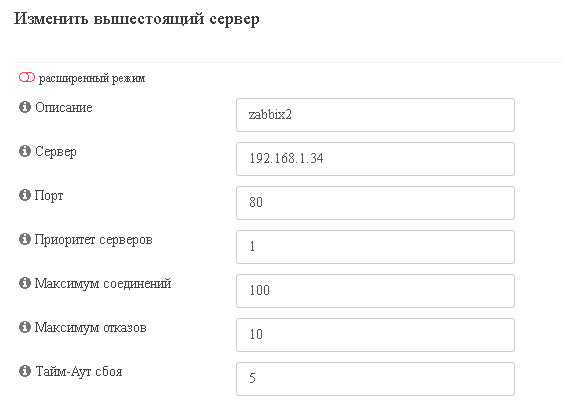The image size is (563, 411).
Task: Click the Сервер field with 192.168.1.34
Action: point(375,159)
